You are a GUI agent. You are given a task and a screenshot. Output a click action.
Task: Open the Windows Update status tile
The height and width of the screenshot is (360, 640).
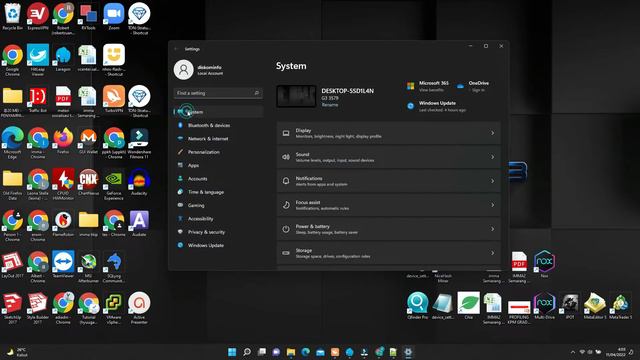pyautogui.click(x=436, y=106)
